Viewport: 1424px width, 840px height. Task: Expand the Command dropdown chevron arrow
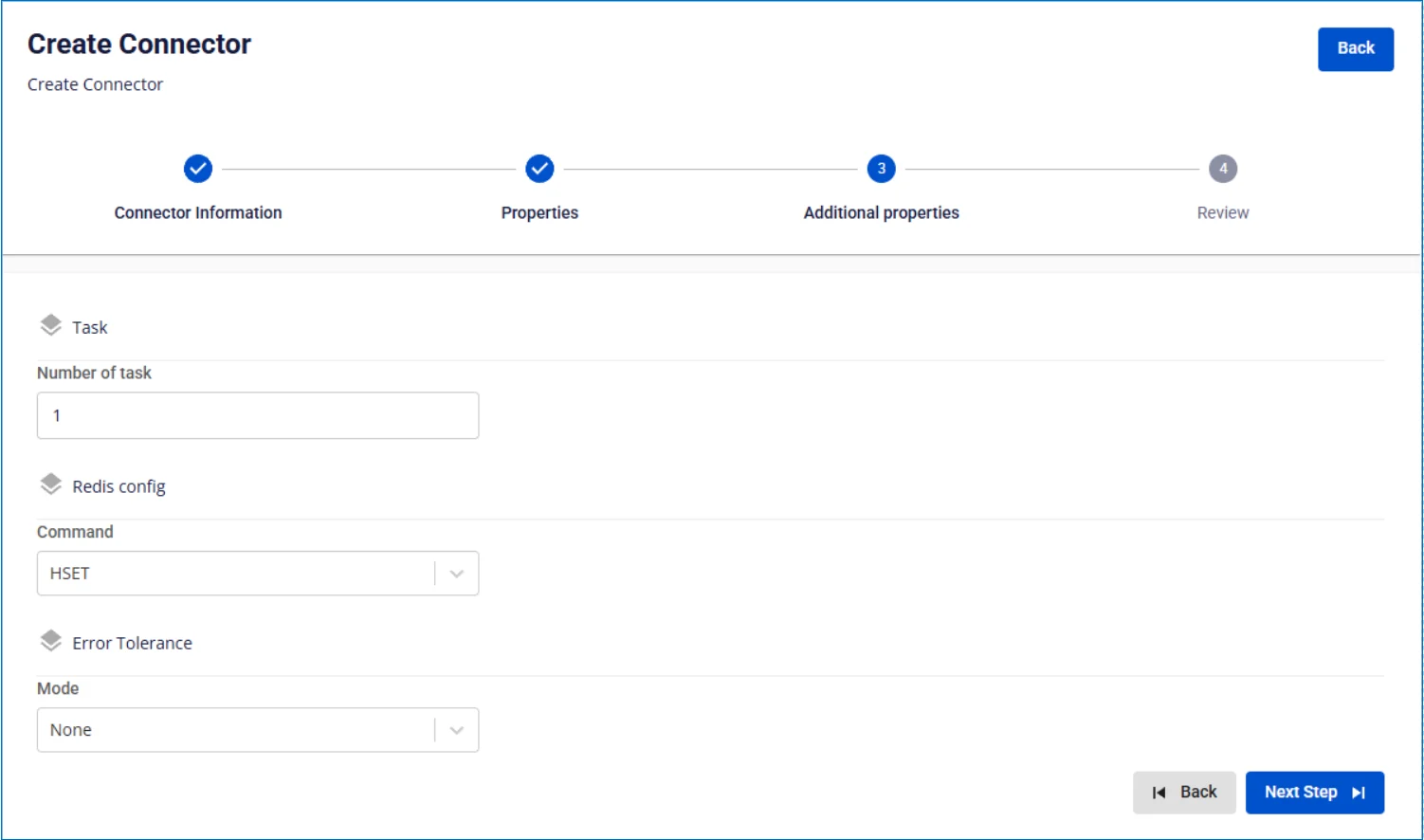tap(457, 574)
